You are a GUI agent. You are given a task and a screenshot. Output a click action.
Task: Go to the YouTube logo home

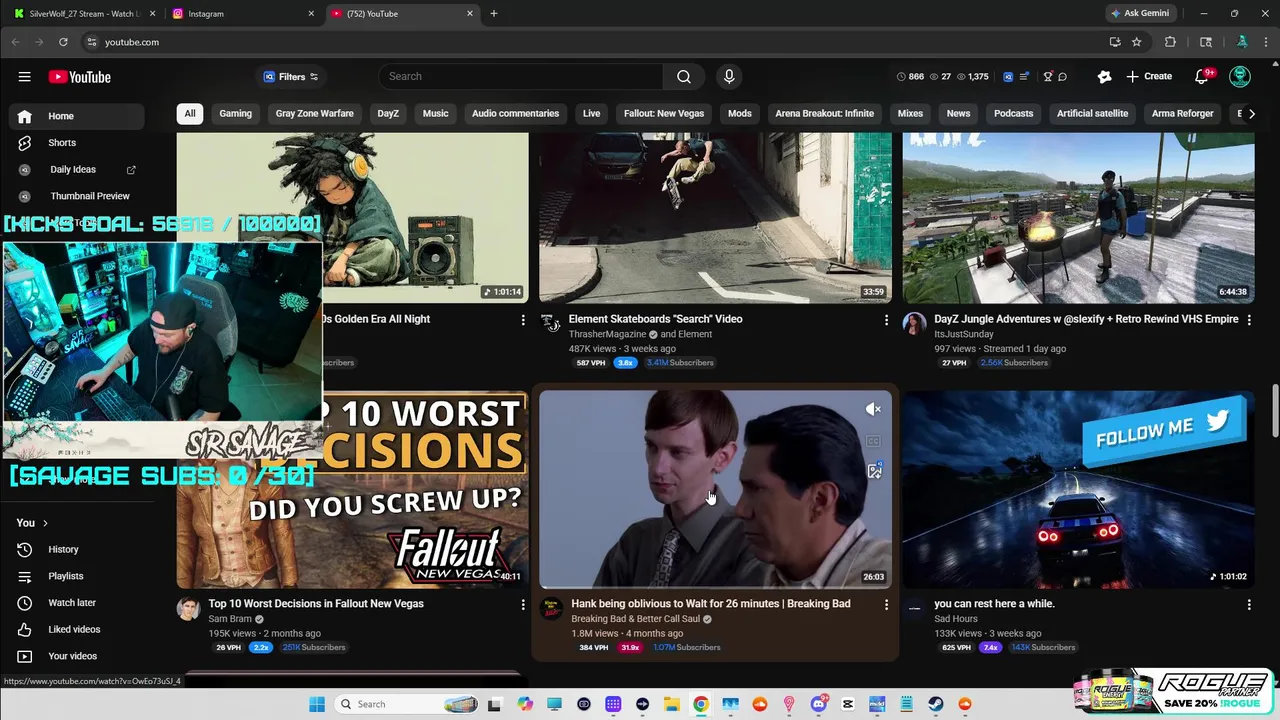point(79,77)
